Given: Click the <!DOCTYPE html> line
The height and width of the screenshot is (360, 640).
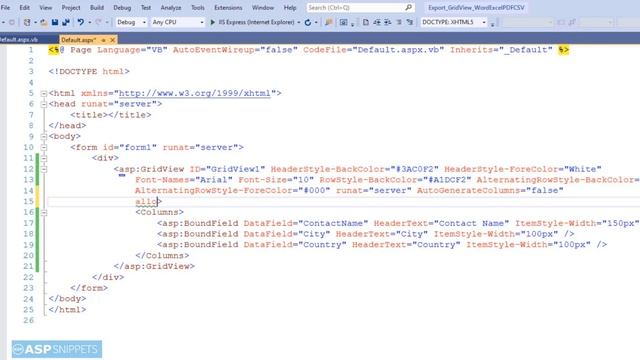Looking at the screenshot, I should [x=89, y=71].
